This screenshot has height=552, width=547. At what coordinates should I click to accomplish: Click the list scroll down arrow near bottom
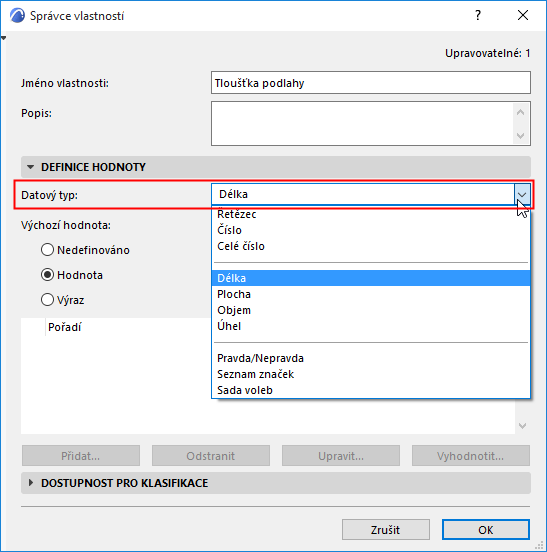pyautogui.click(x=522, y=426)
